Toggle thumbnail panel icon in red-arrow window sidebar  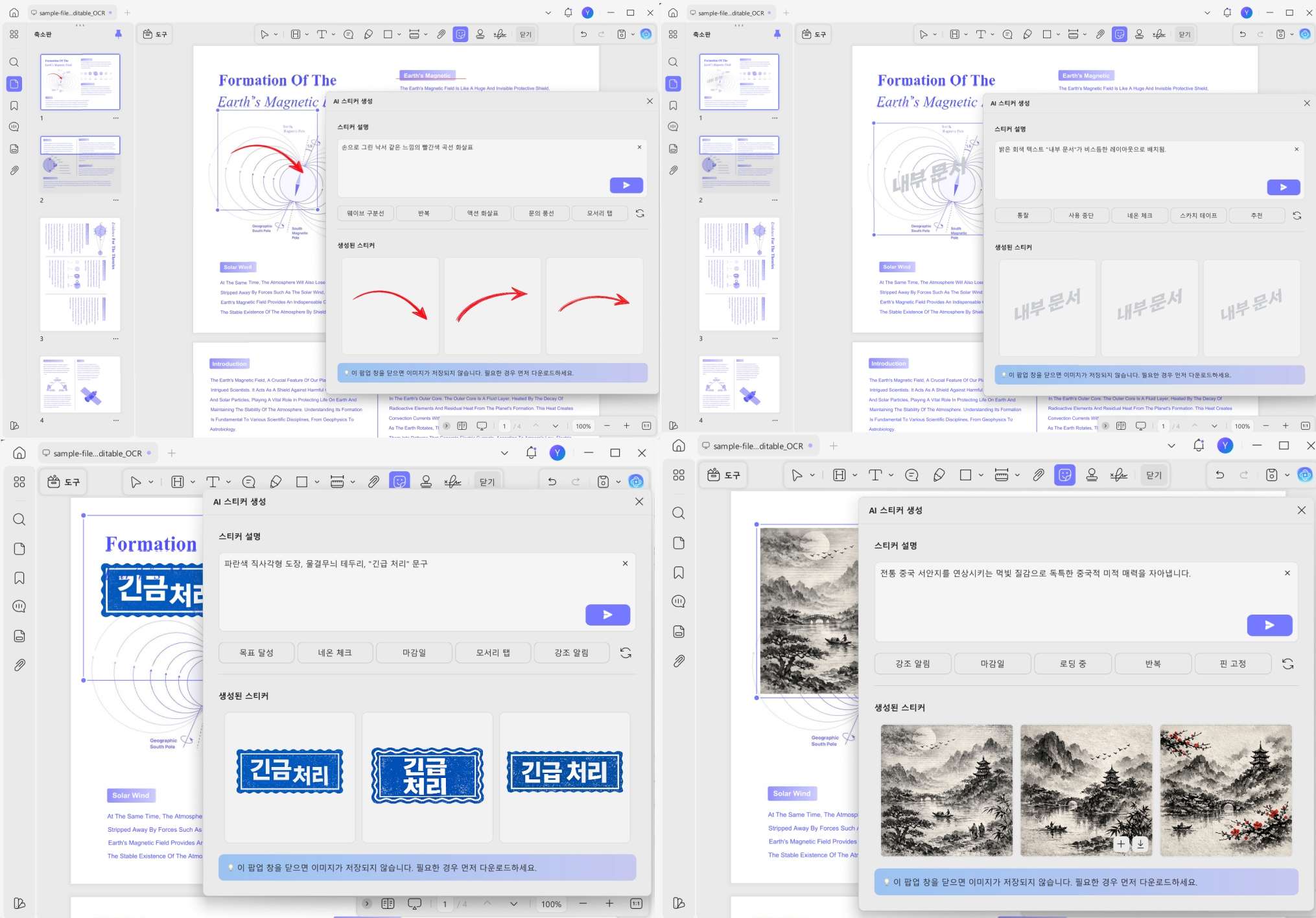pos(14,84)
